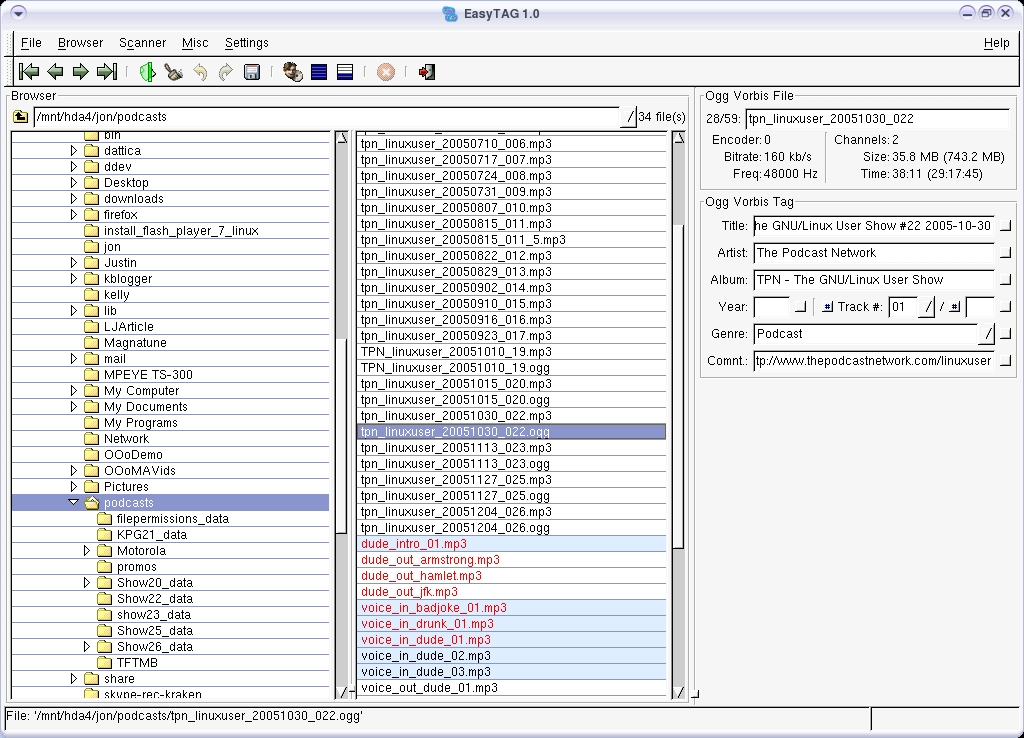Click the track number sequence button

[x=827, y=307]
